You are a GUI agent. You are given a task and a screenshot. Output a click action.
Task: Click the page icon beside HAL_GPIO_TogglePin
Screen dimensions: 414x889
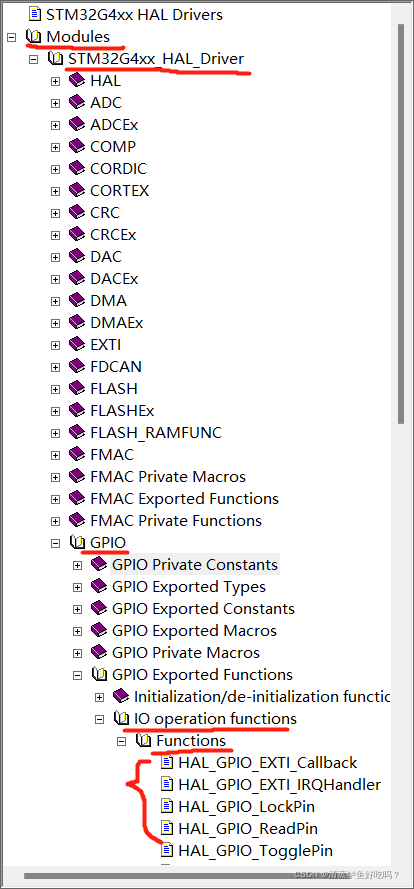coord(167,850)
